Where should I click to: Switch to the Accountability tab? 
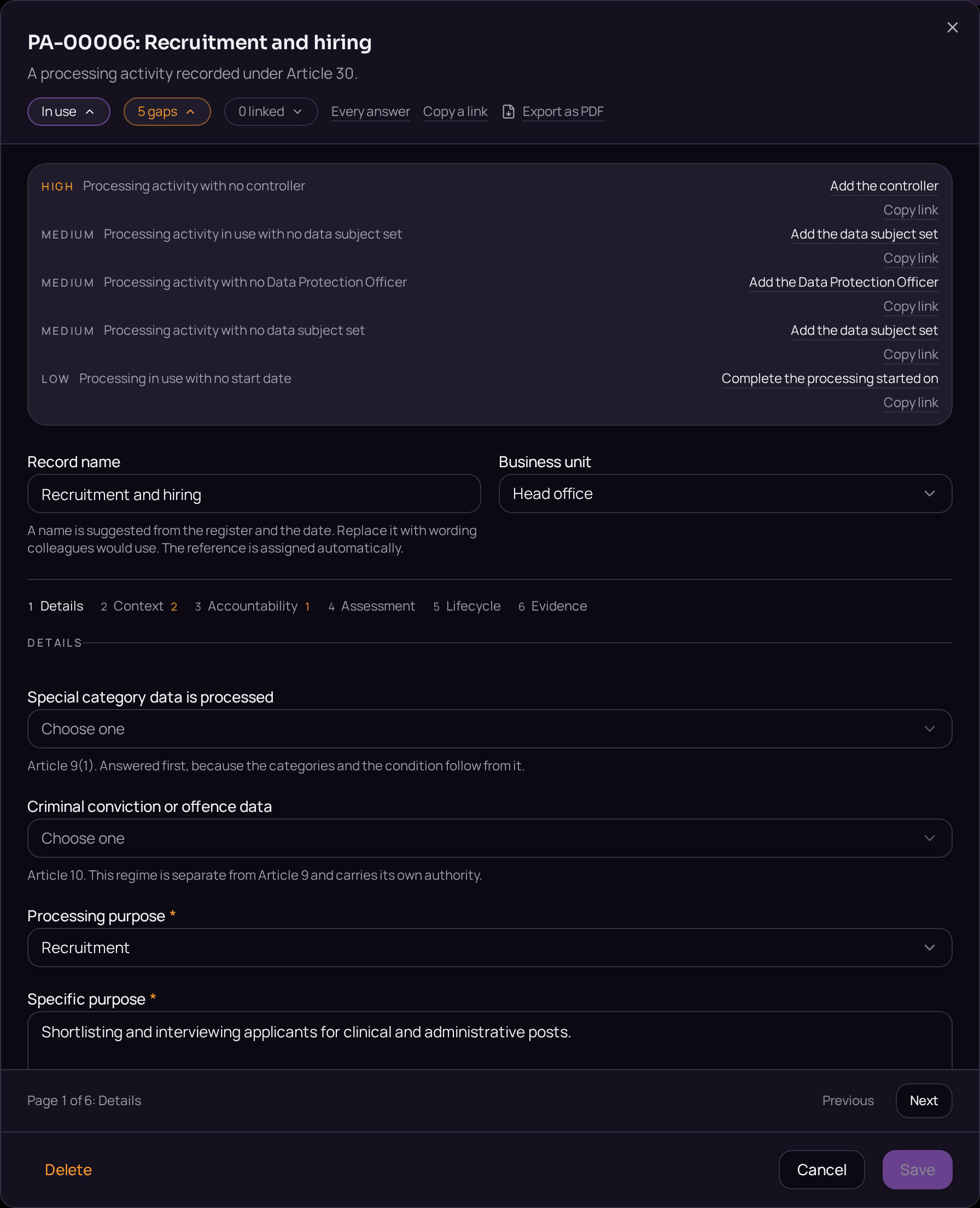coord(252,606)
